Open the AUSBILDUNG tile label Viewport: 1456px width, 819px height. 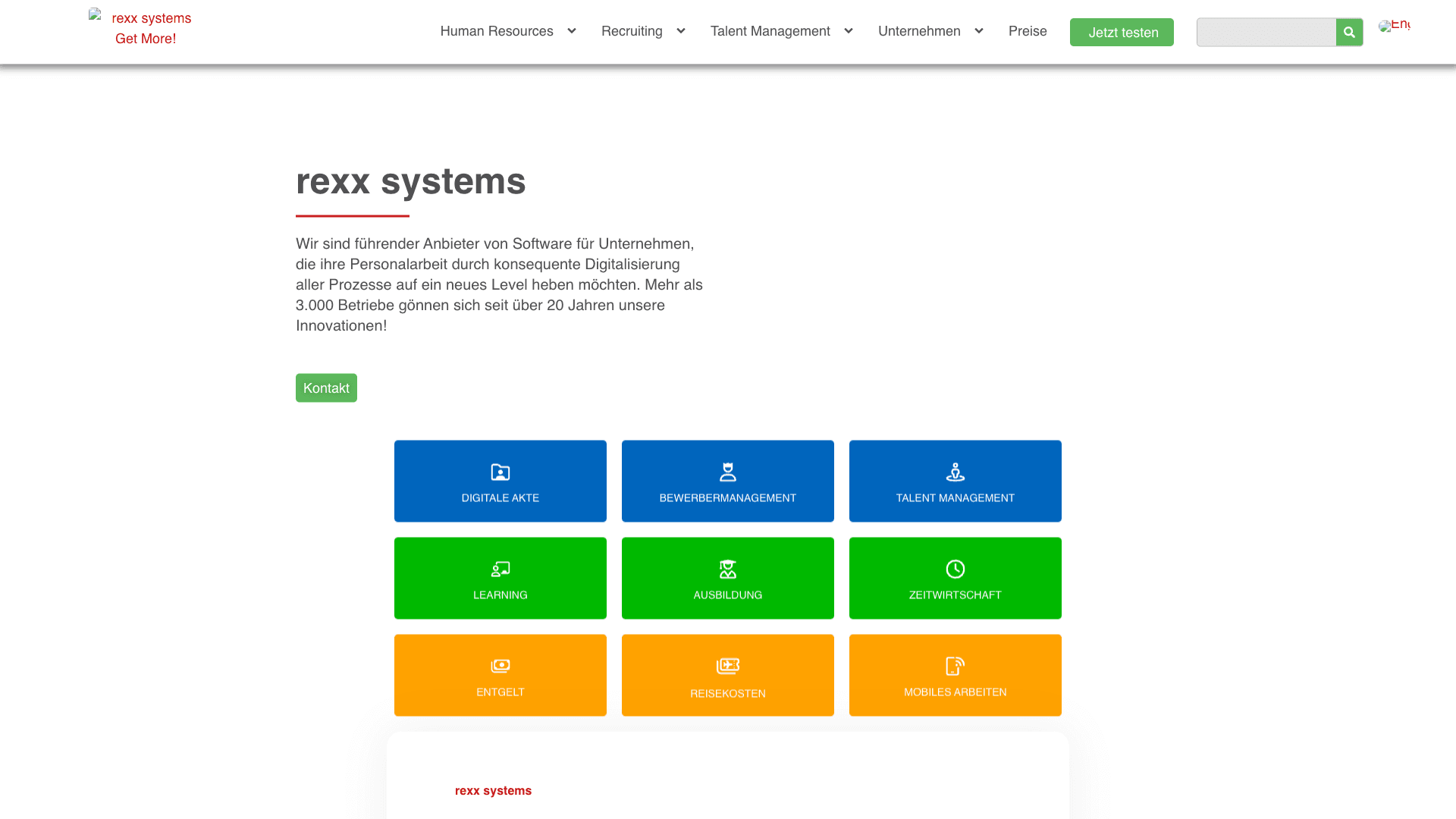point(728,595)
